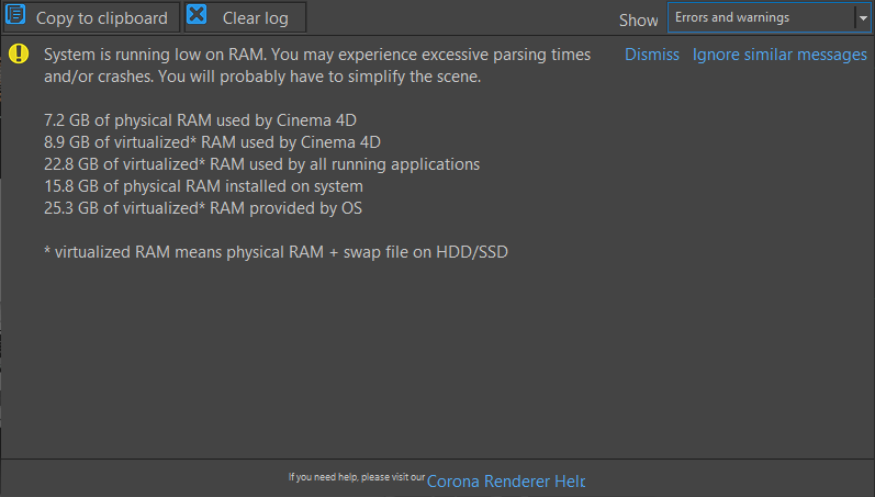Click the Show label beside the filter
The image size is (875, 497).
point(638,20)
